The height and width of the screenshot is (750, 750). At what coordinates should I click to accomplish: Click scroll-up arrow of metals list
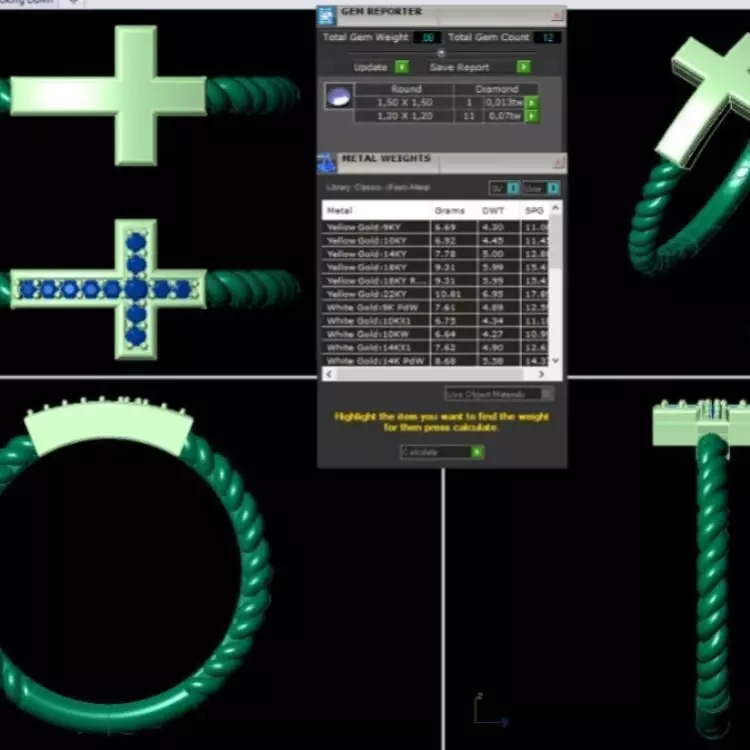point(555,208)
